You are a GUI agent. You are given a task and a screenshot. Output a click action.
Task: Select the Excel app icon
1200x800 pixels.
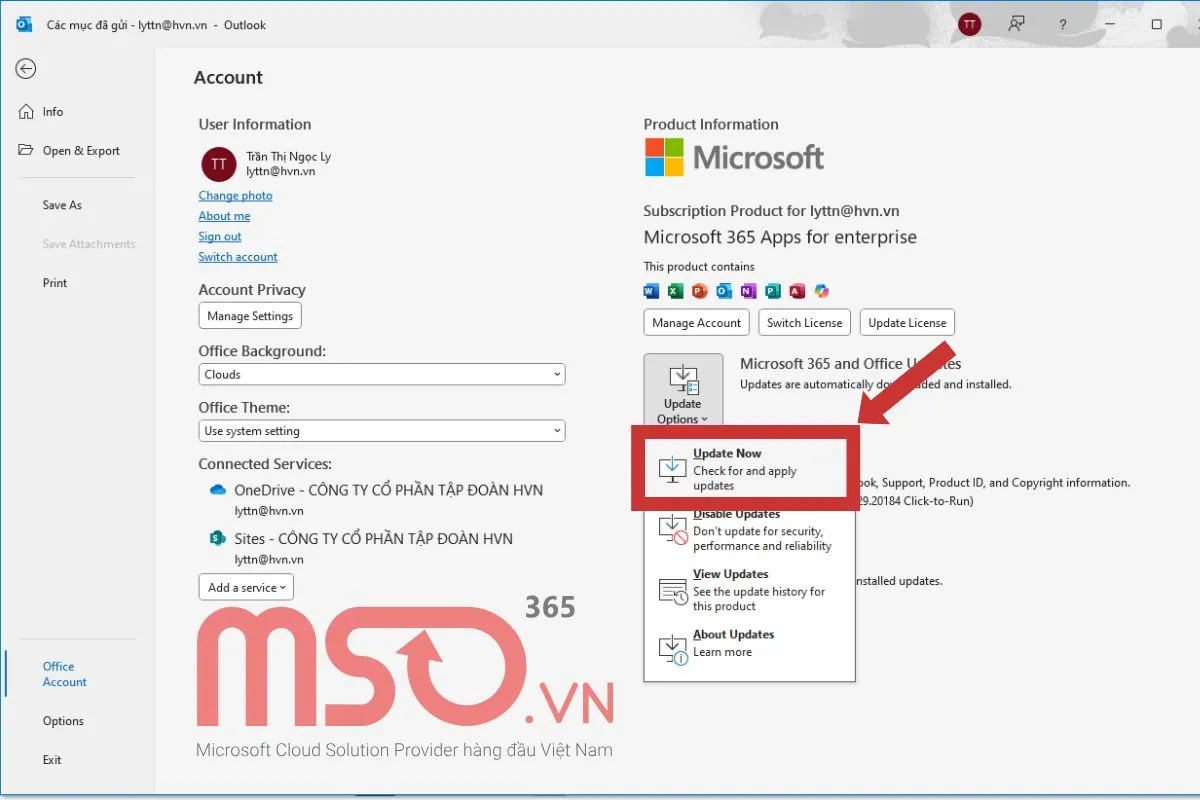(x=675, y=290)
